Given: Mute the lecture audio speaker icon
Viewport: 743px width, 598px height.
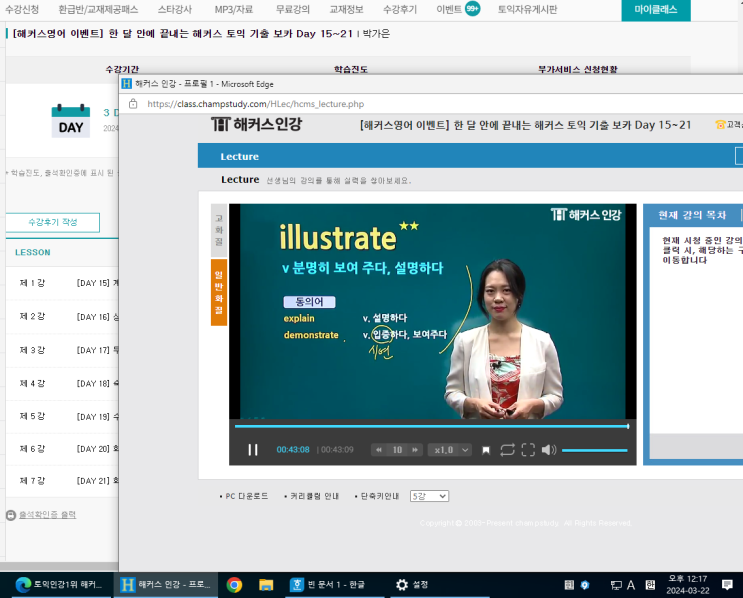Looking at the screenshot, I should tap(548, 450).
